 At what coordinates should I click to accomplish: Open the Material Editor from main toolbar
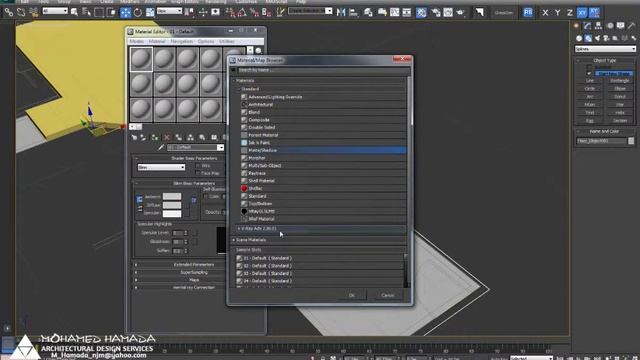coord(421,12)
